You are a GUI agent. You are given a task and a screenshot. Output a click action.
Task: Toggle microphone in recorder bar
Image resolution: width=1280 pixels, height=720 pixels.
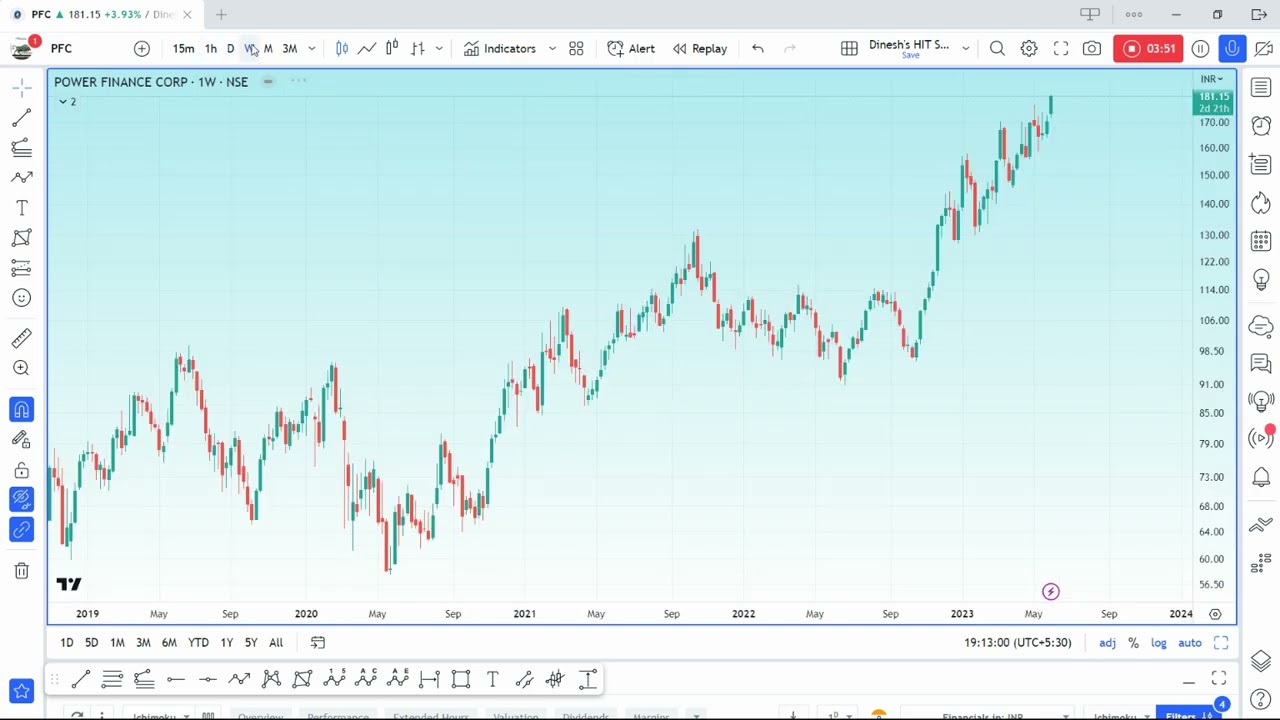click(1232, 48)
